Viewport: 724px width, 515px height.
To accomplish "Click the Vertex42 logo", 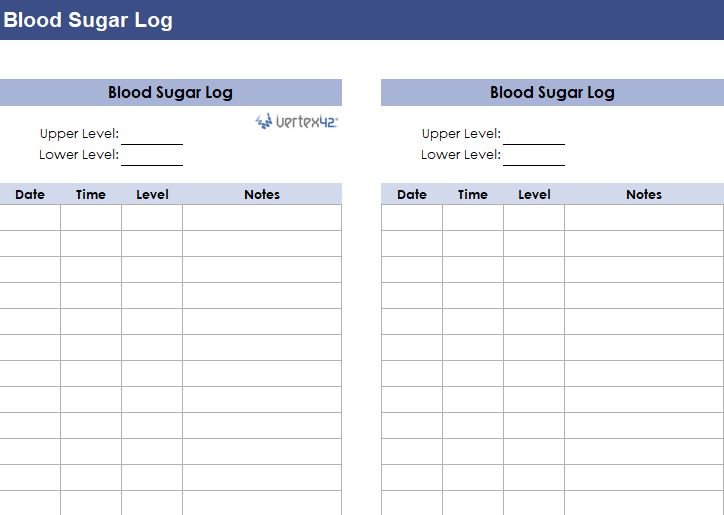I will point(296,121).
